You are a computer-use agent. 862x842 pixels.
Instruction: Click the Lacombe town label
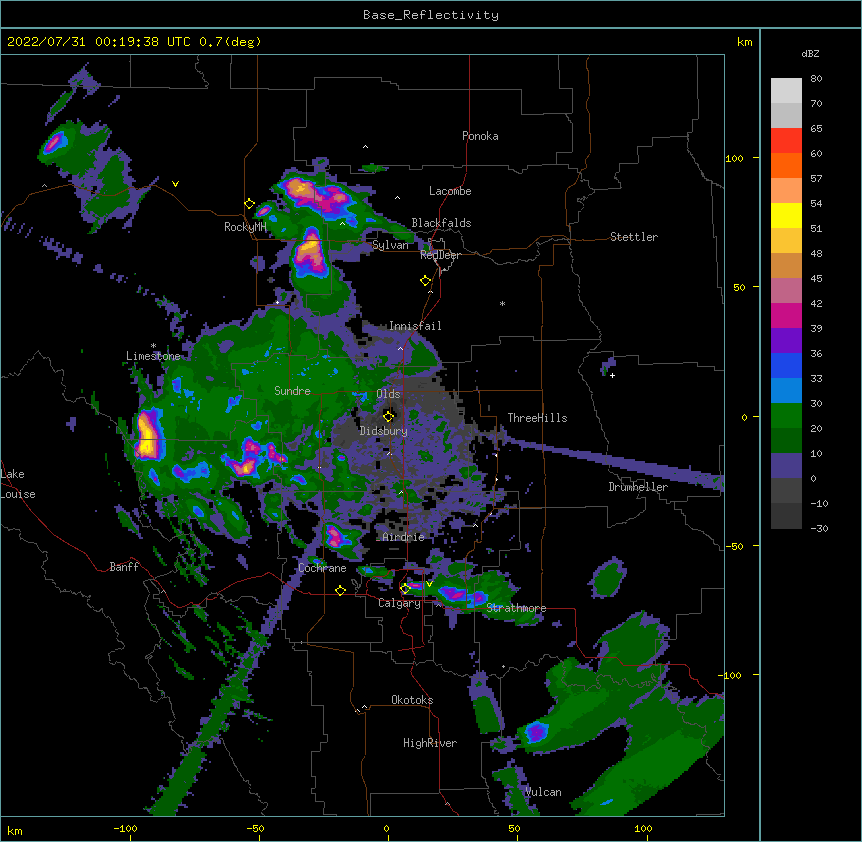click(x=450, y=191)
